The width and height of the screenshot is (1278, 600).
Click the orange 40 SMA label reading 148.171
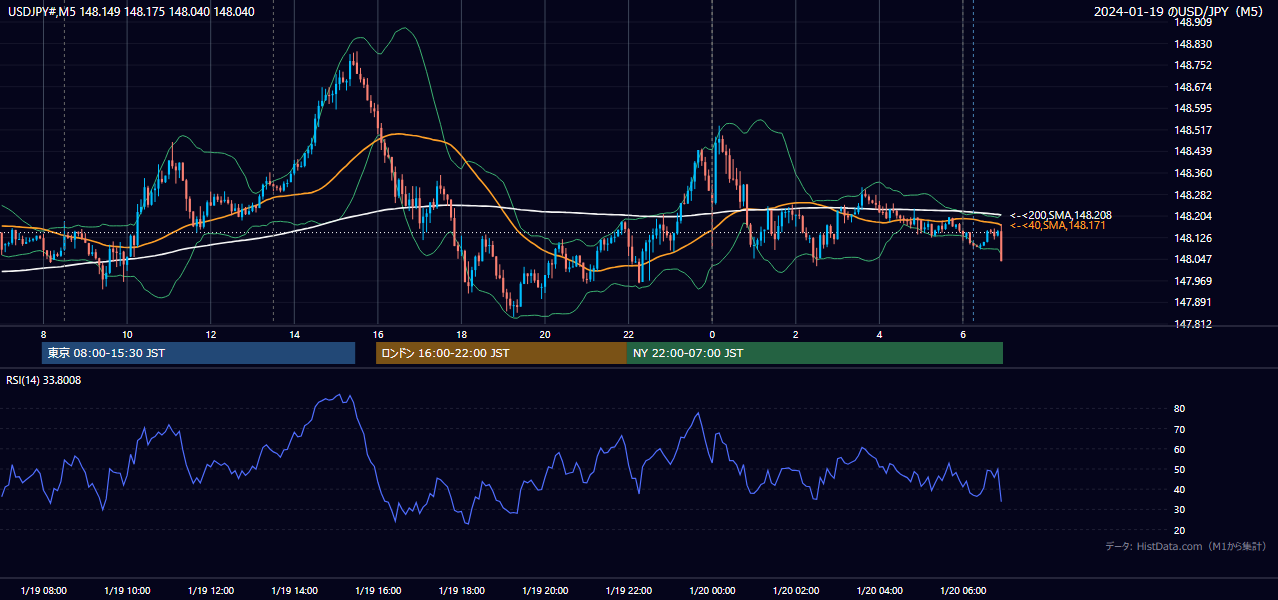point(1057,225)
